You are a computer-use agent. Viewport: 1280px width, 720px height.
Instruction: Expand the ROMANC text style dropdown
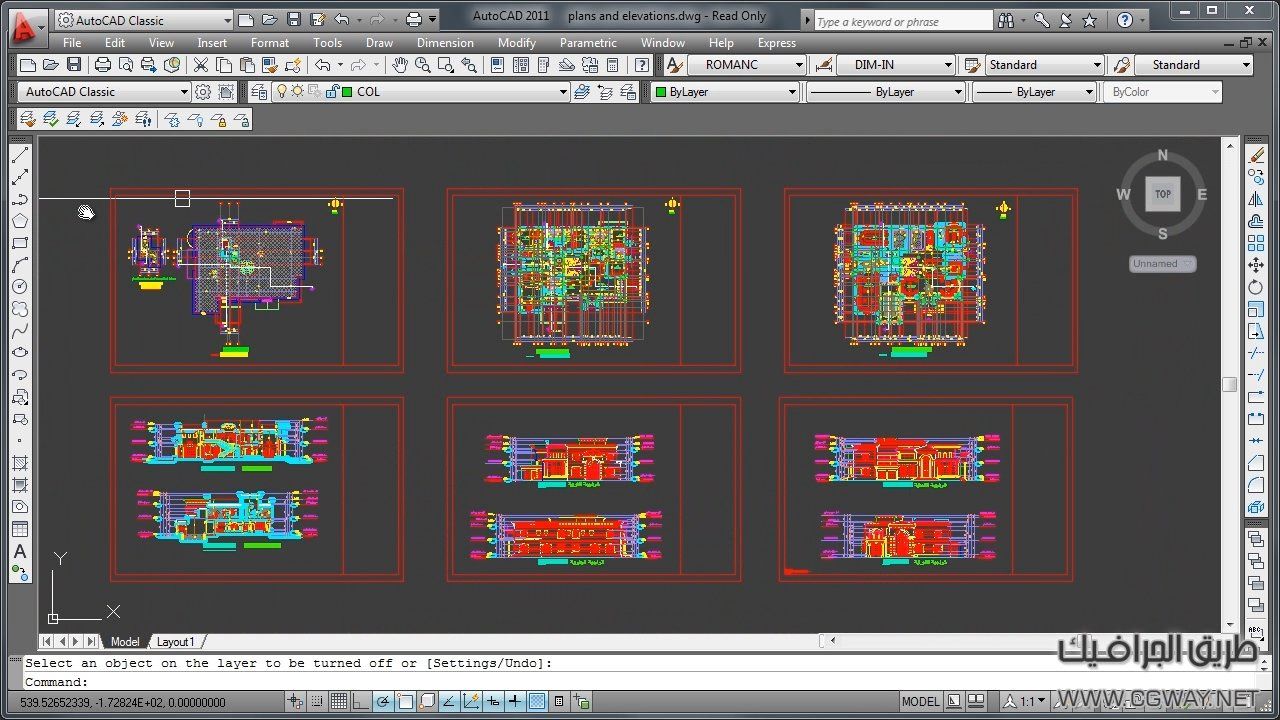point(799,65)
